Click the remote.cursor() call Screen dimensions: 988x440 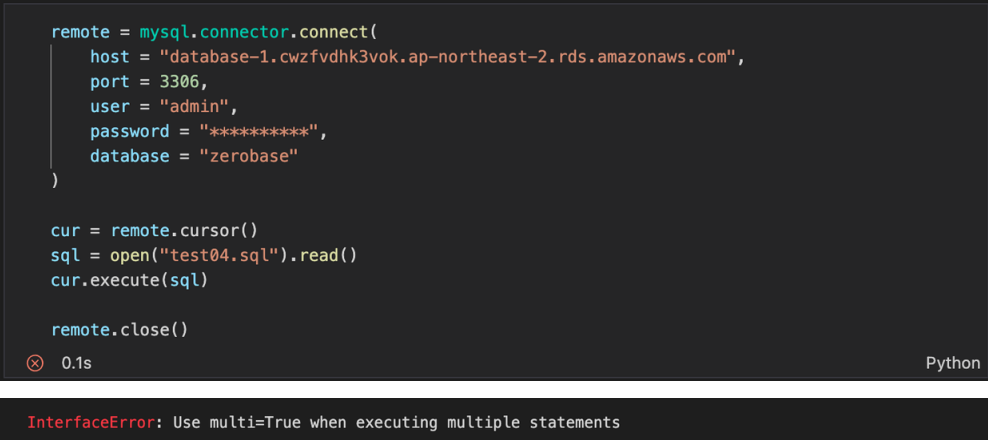click(x=184, y=230)
